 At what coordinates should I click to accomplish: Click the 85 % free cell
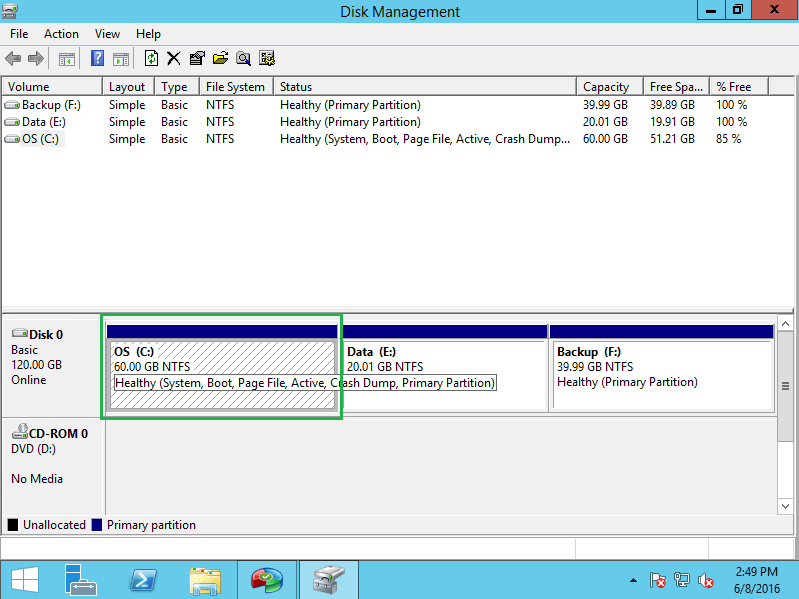(x=728, y=139)
